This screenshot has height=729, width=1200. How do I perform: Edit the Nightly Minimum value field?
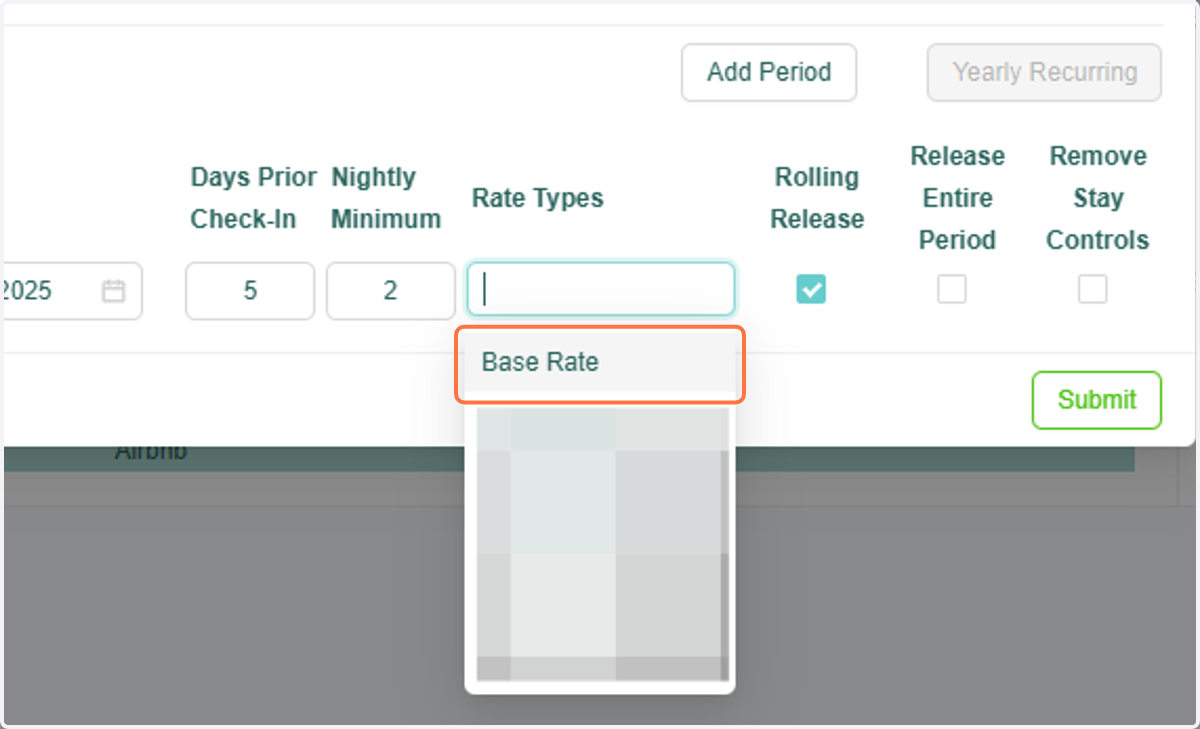[x=390, y=291]
